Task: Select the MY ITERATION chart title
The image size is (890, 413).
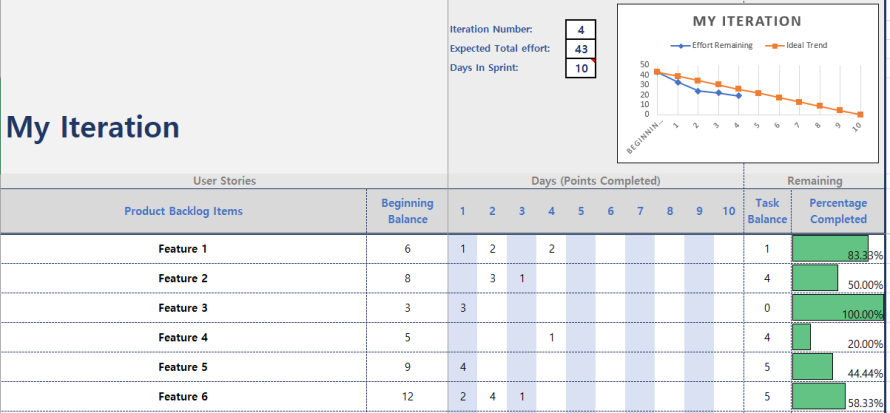Action: pos(747,21)
